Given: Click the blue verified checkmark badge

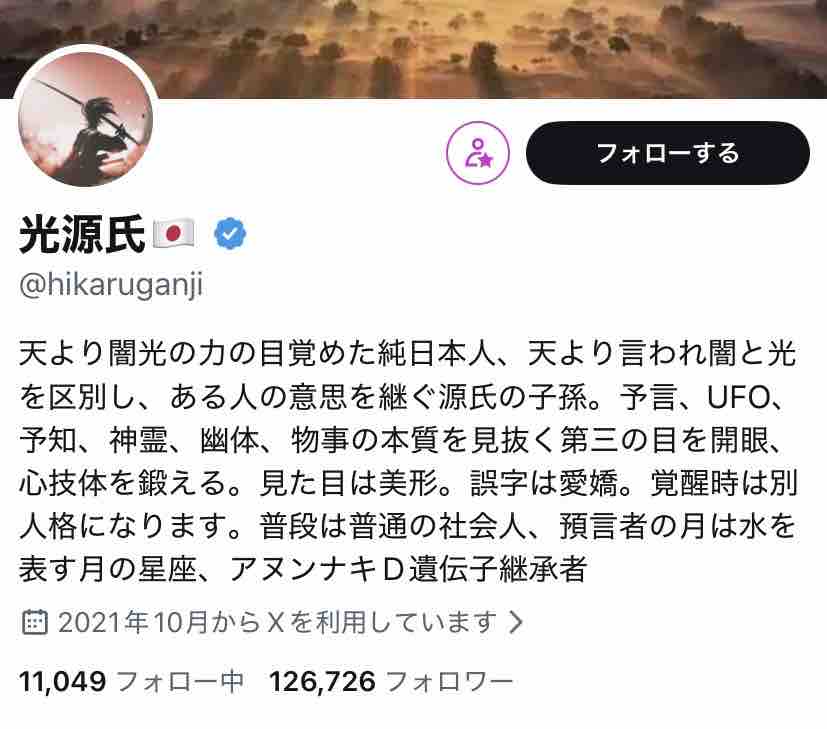Looking at the screenshot, I should pyautogui.click(x=230, y=234).
